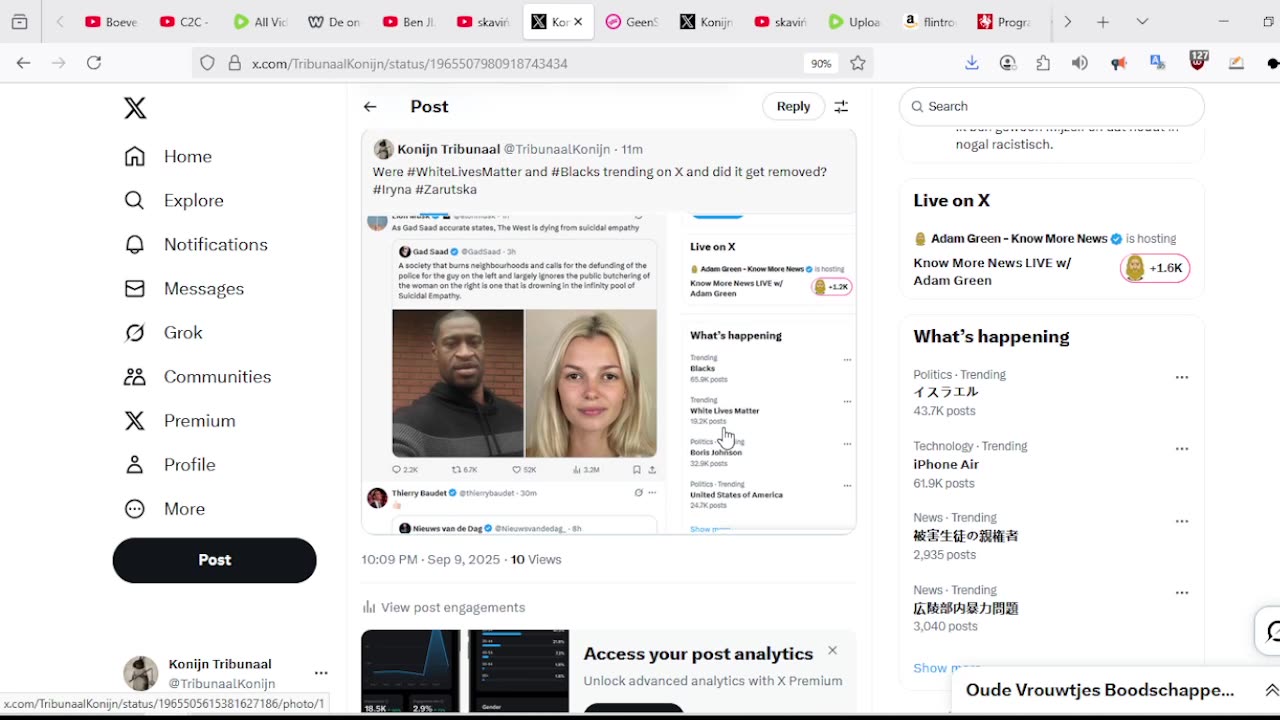Image resolution: width=1280 pixels, height=720 pixels.
Task: Open the Grok chat floating button
Action: pyautogui.click(x=1270, y=632)
